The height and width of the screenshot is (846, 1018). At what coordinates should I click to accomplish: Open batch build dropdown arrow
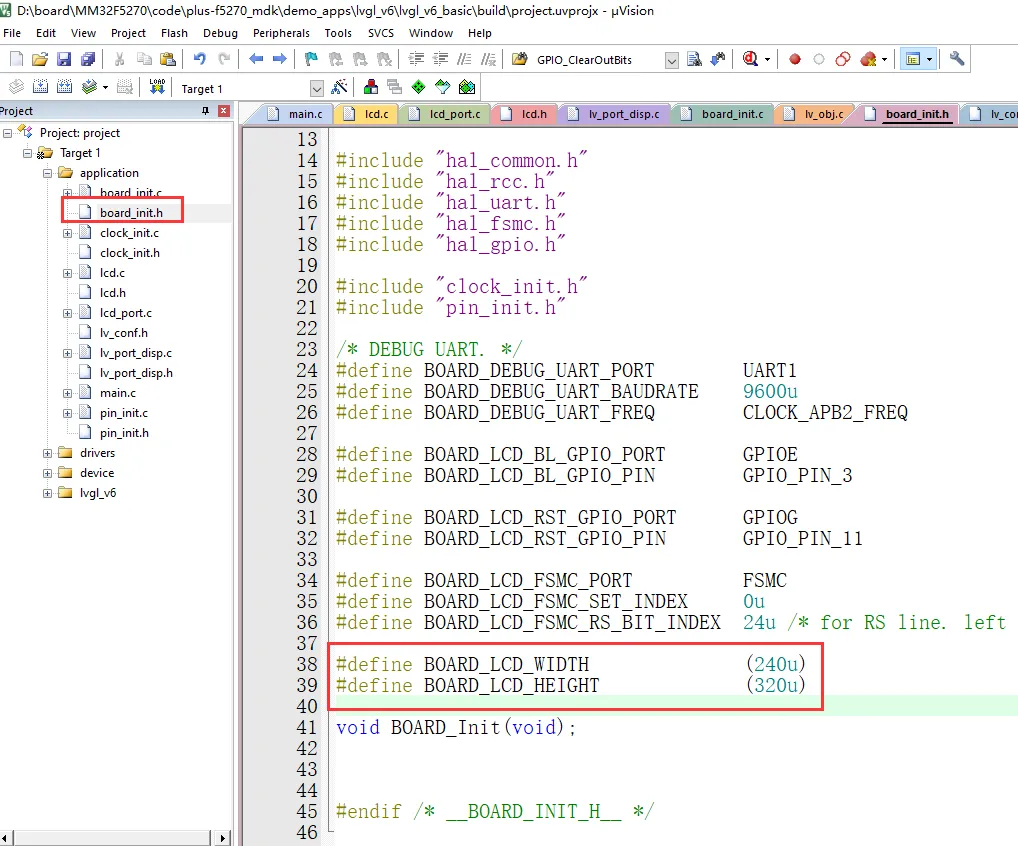point(105,87)
